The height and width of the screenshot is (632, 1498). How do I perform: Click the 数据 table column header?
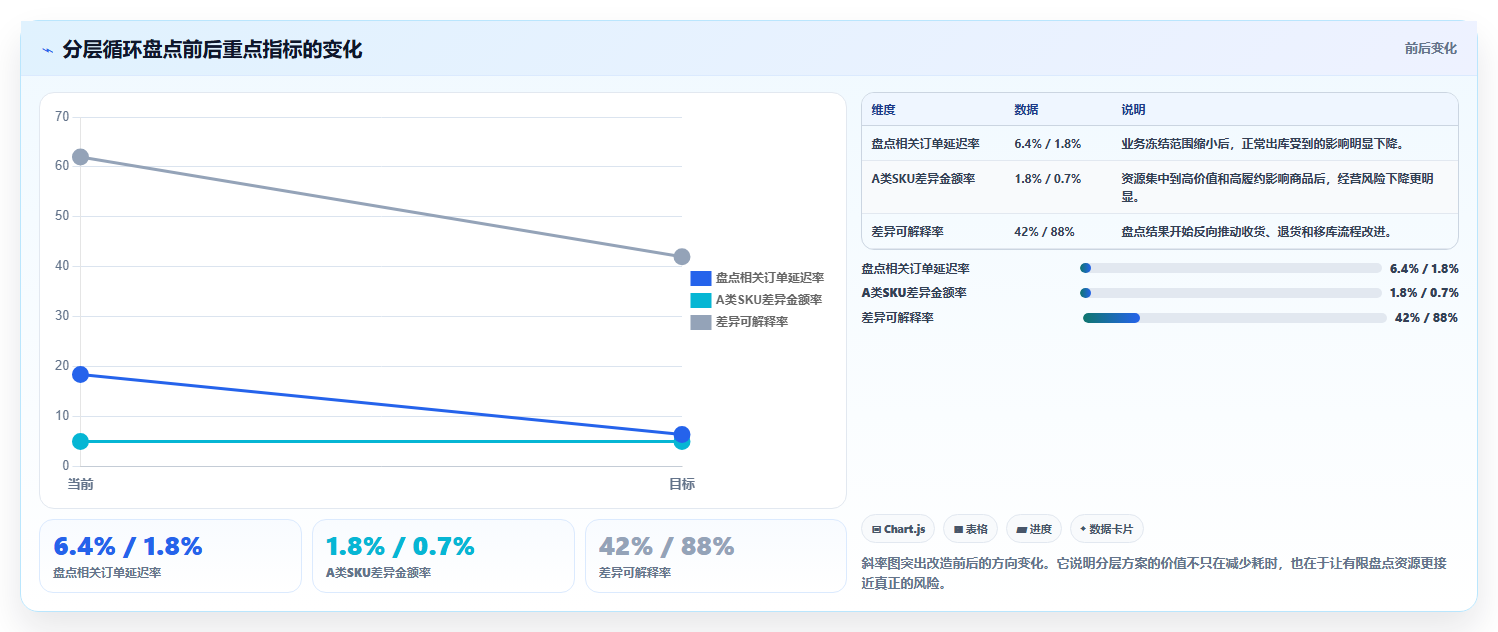(1026, 110)
